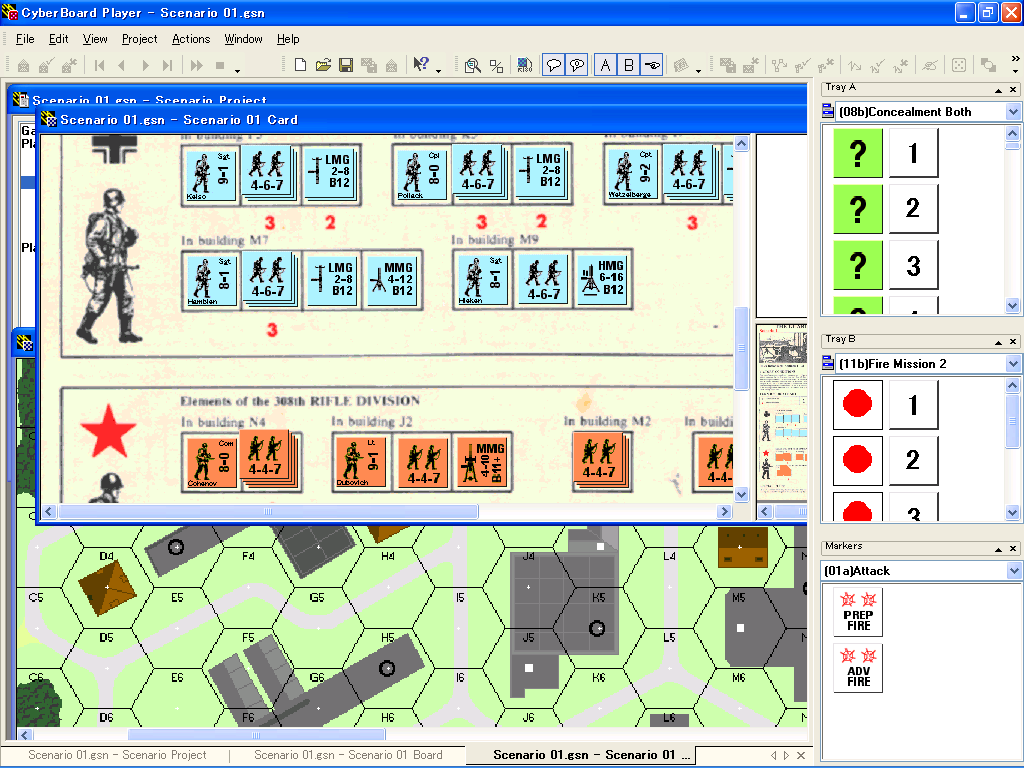Open the Window menu
The image size is (1024, 768).
point(244,39)
